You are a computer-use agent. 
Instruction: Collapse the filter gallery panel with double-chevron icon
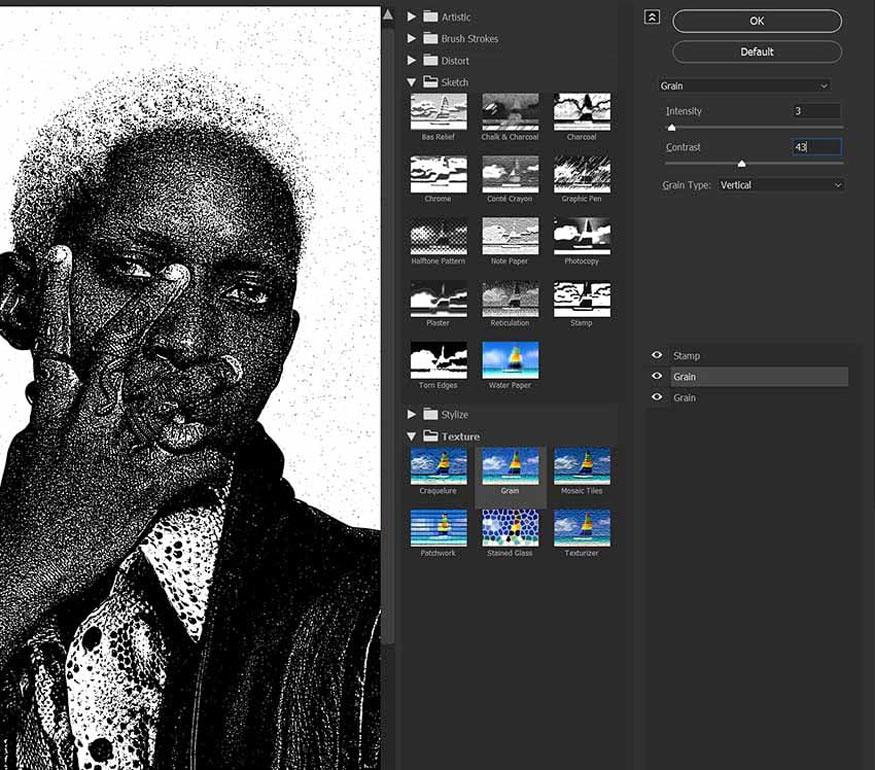coord(652,17)
